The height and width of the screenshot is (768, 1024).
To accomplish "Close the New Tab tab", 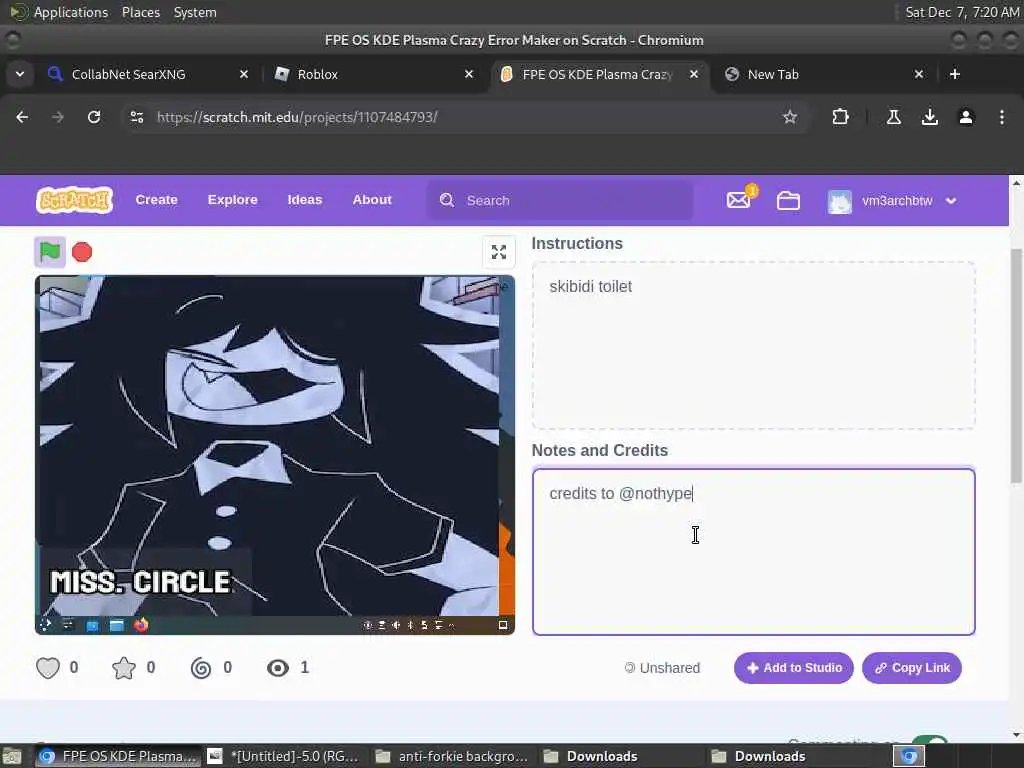I will (x=919, y=74).
